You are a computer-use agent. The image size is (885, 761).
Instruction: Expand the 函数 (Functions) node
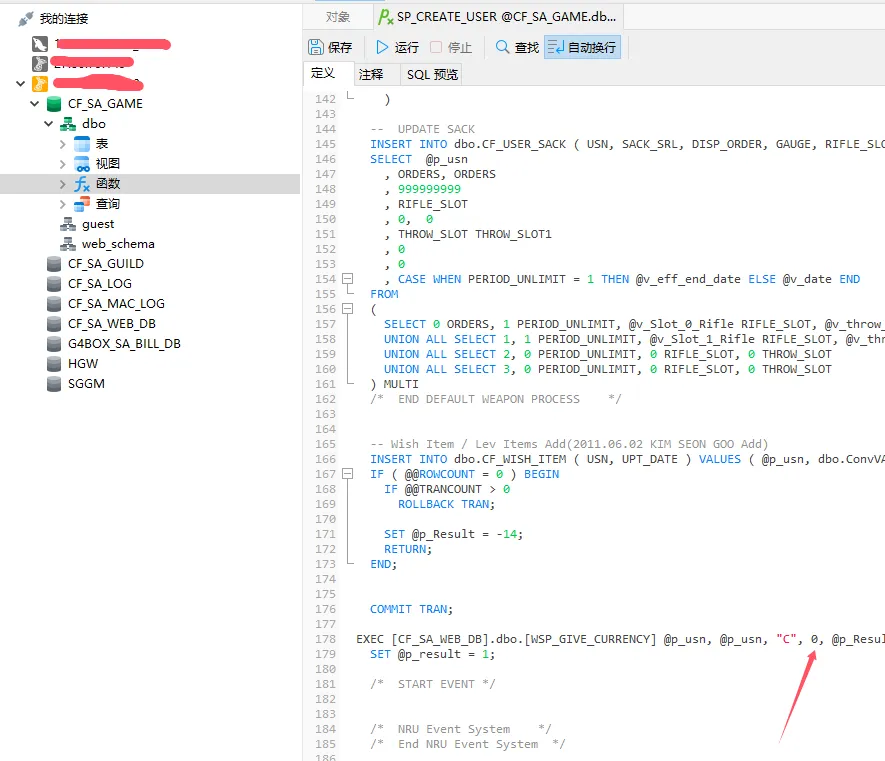coord(63,184)
